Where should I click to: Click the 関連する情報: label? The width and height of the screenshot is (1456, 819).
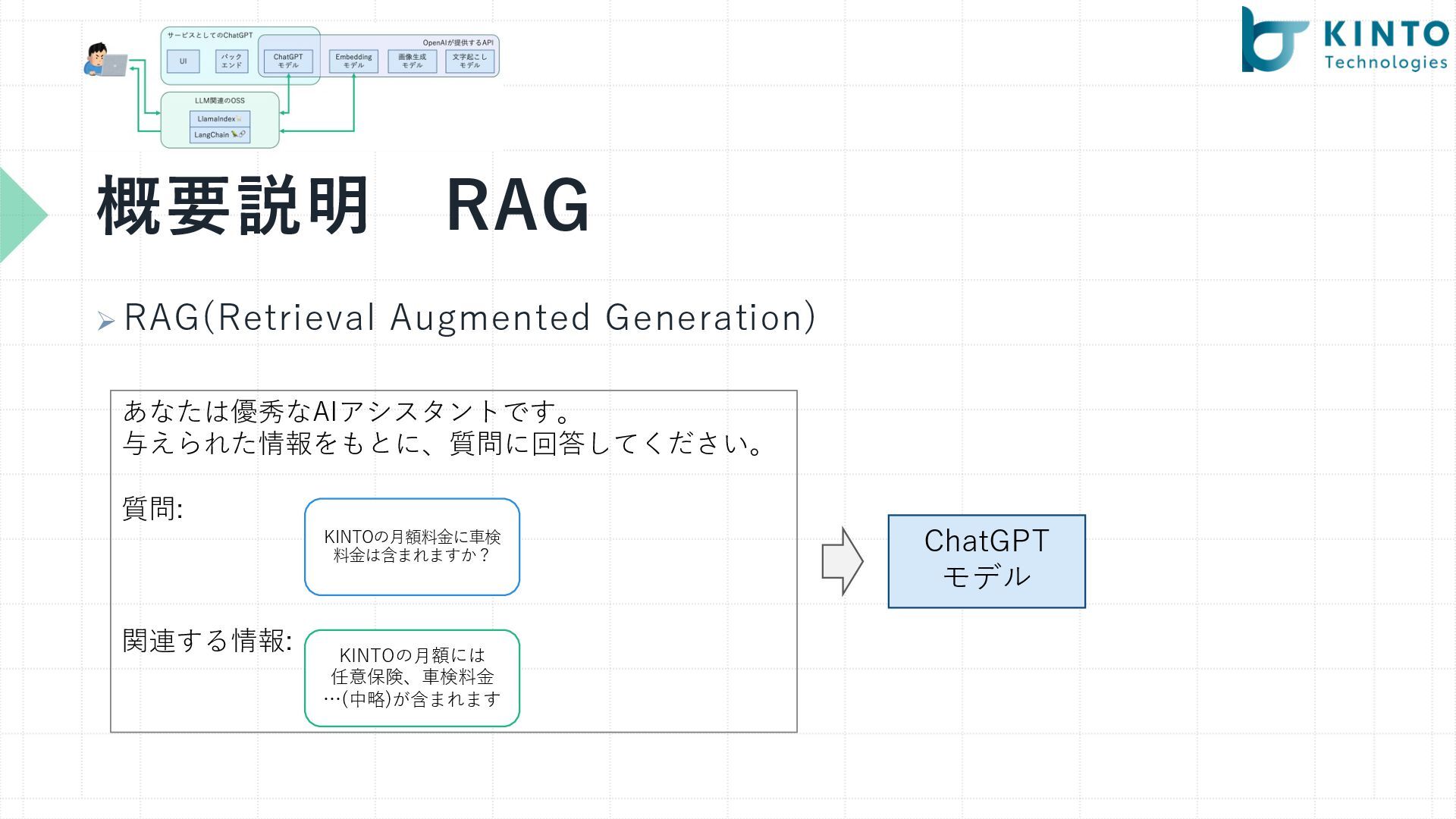[207, 641]
